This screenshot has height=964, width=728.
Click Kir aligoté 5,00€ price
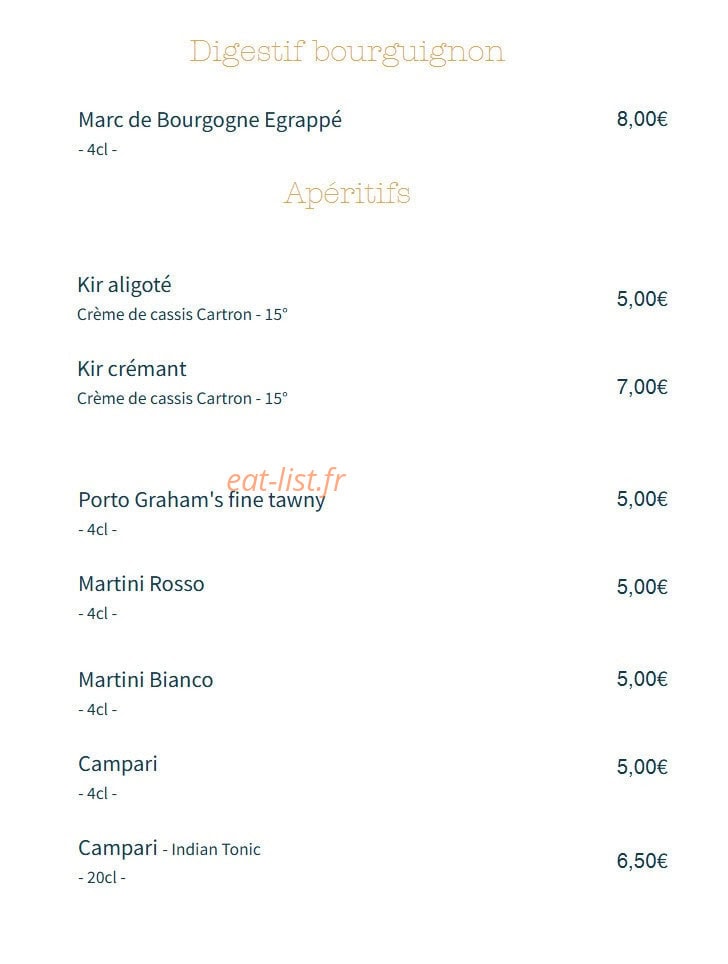(642, 299)
